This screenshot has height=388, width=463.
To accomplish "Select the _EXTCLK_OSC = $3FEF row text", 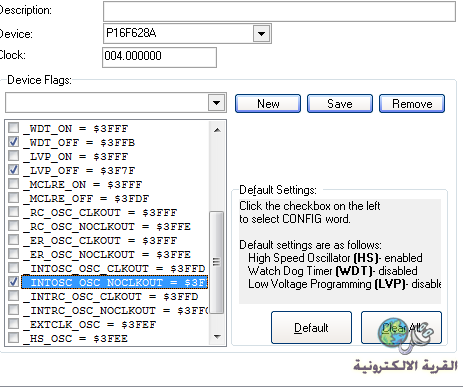I will pos(89,324).
